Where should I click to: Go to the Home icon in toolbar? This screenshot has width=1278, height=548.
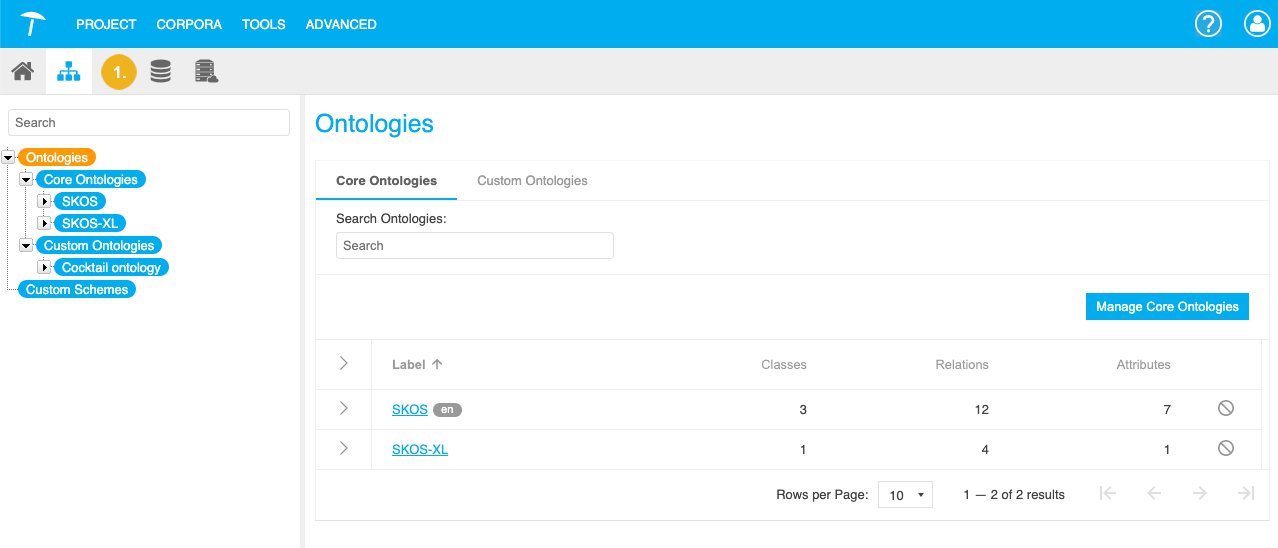point(23,72)
